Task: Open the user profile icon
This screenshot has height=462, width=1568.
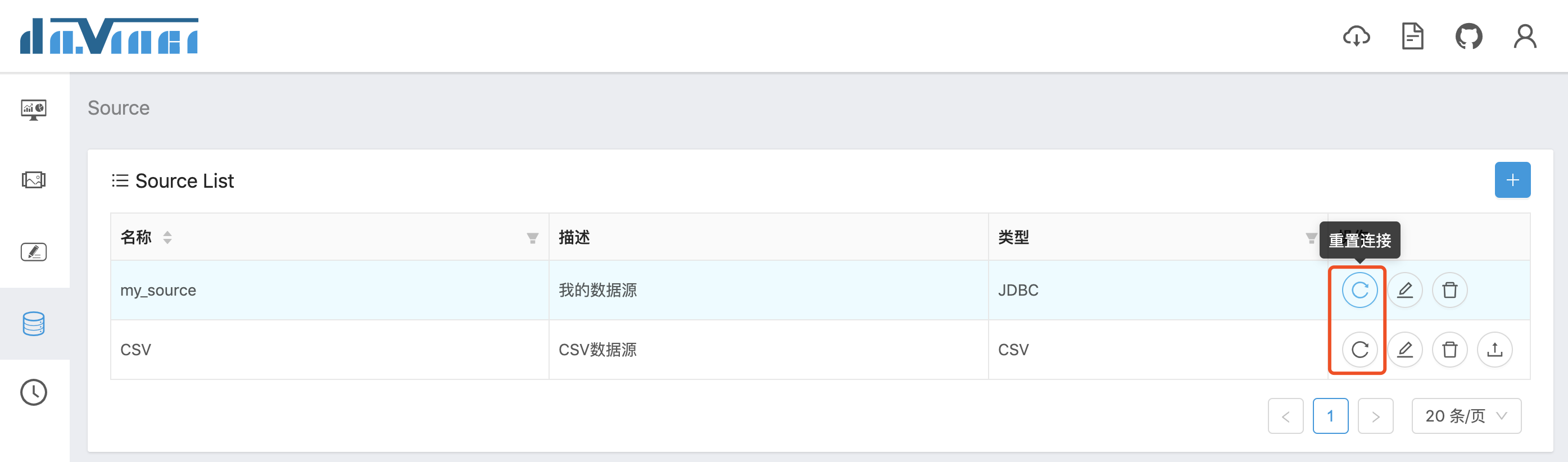Action: tap(1525, 37)
